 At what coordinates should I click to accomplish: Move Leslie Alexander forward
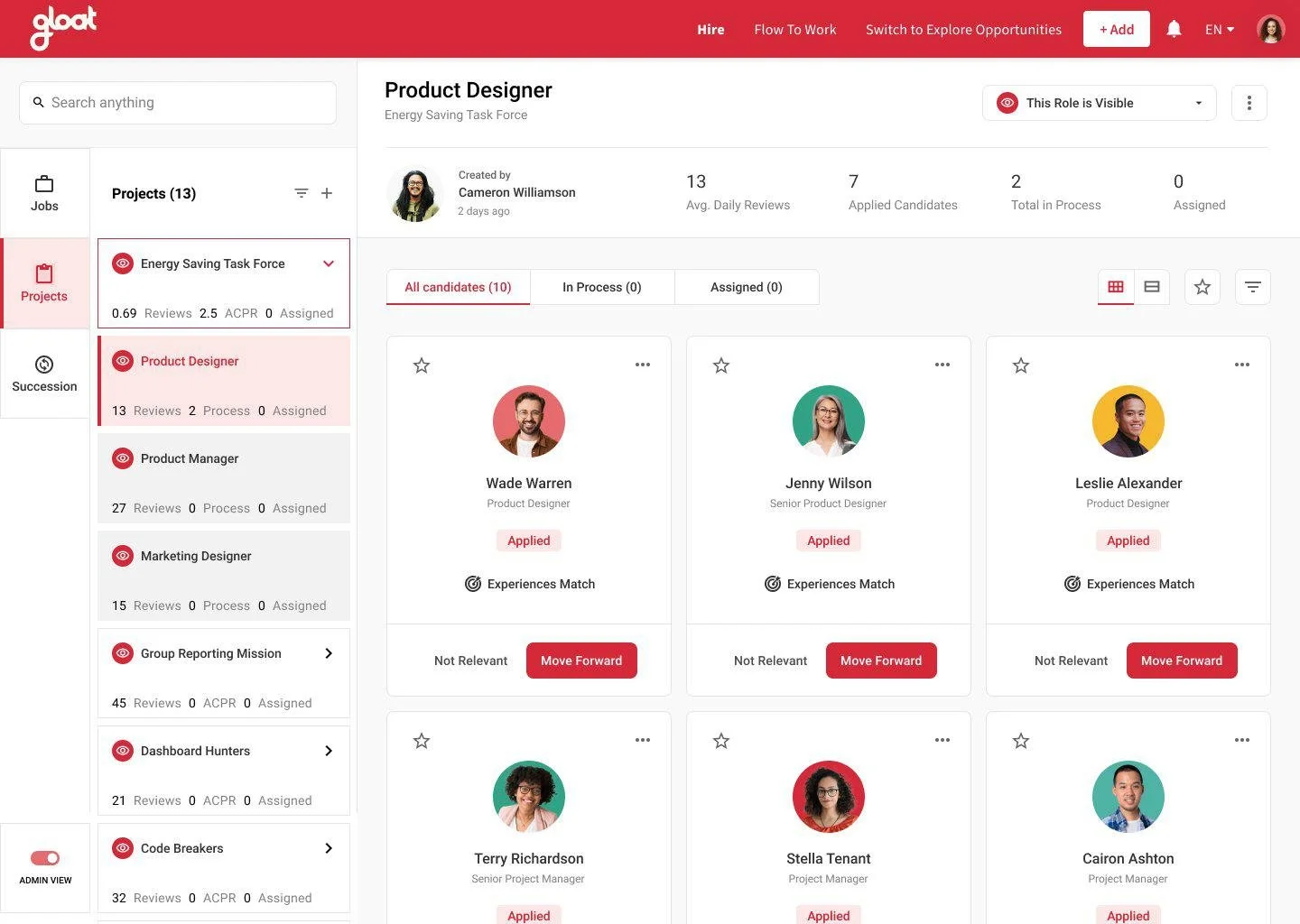click(x=1182, y=661)
